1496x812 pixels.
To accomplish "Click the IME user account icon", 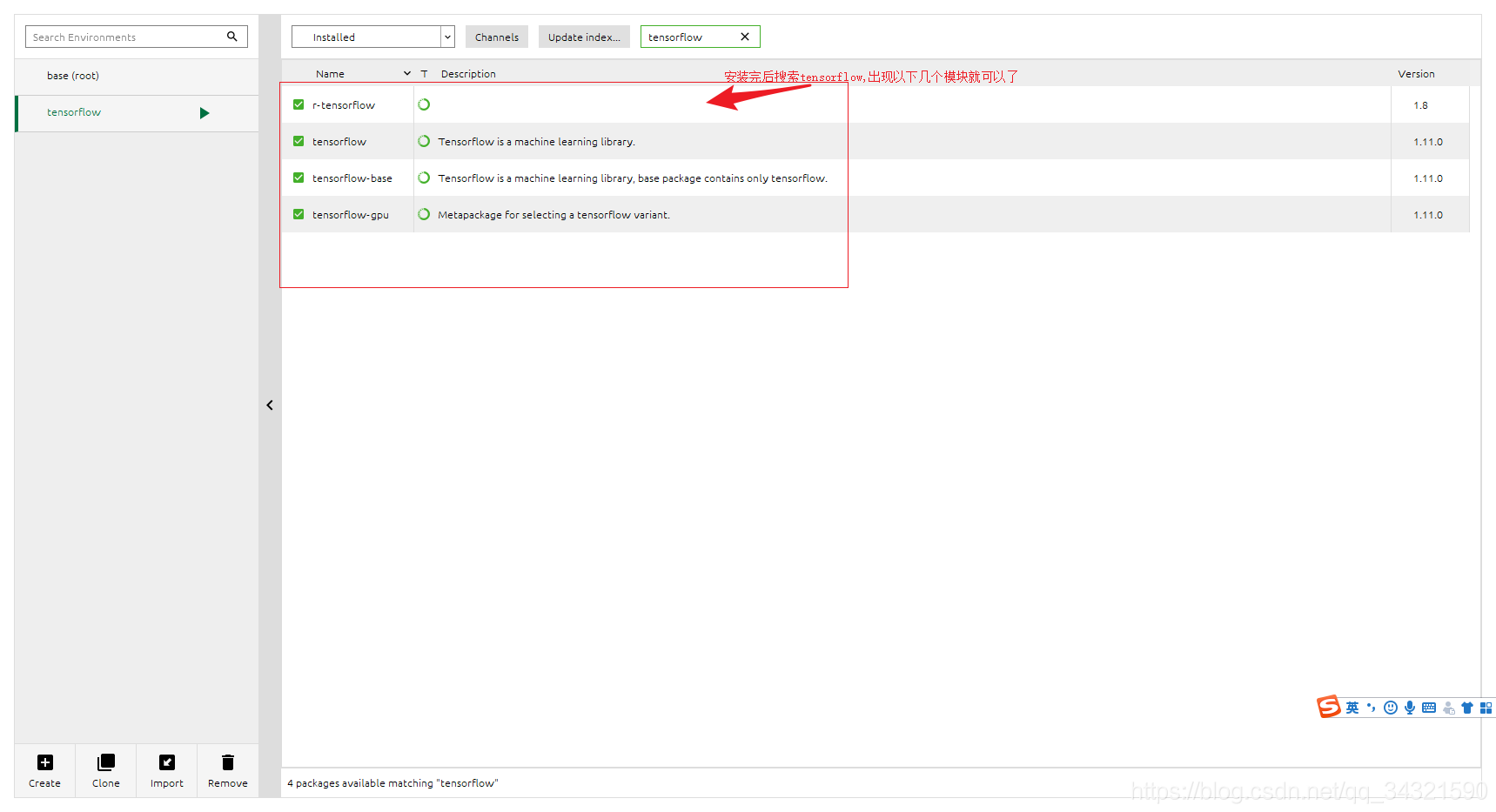I will point(1449,708).
